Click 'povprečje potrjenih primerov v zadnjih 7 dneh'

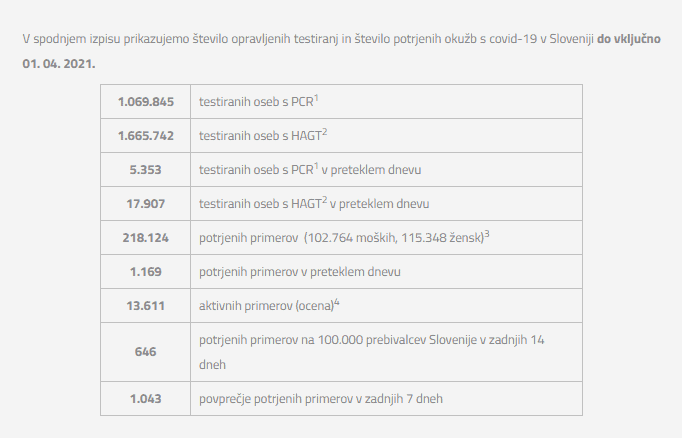click(x=320, y=398)
